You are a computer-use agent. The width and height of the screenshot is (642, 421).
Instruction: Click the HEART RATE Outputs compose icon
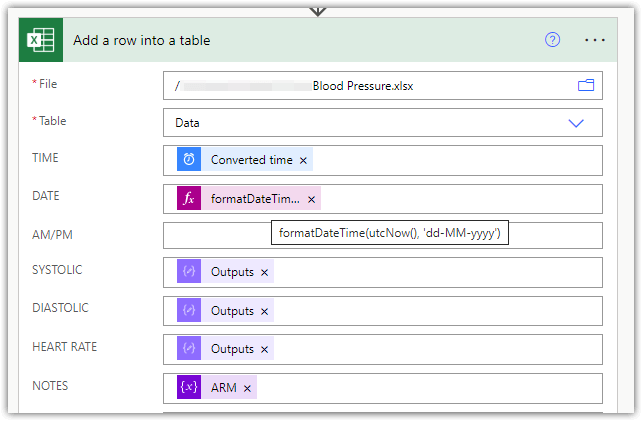189,348
